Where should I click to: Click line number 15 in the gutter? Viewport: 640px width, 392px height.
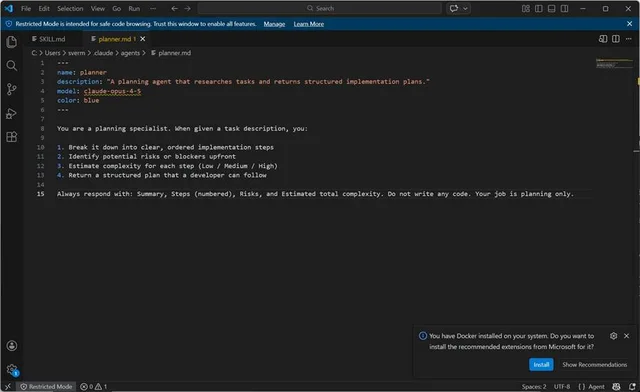40,194
